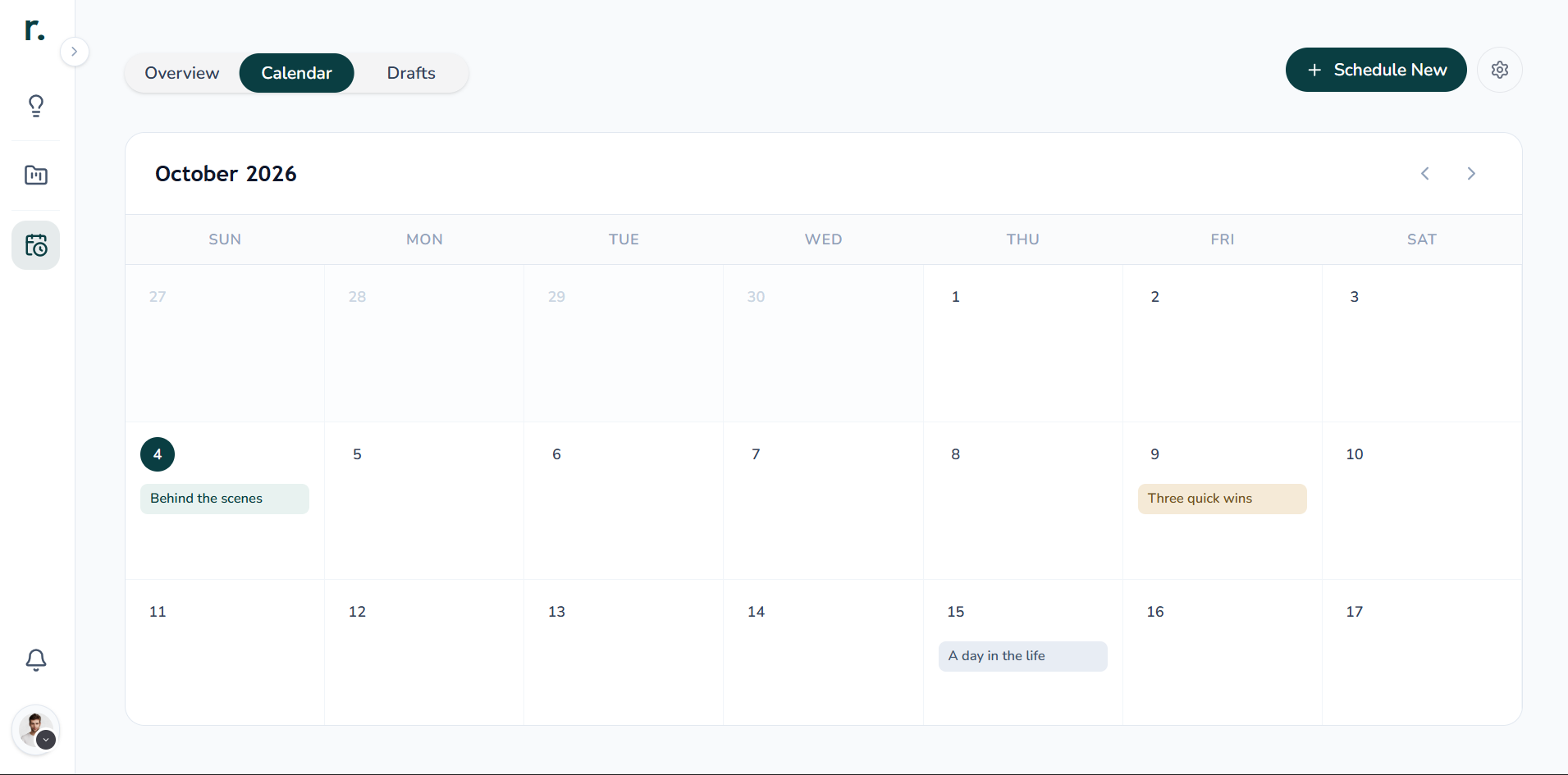Select day 17 on the calendar
Image resolution: width=1568 pixels, height=775 pixels.
coord(1355,612)
